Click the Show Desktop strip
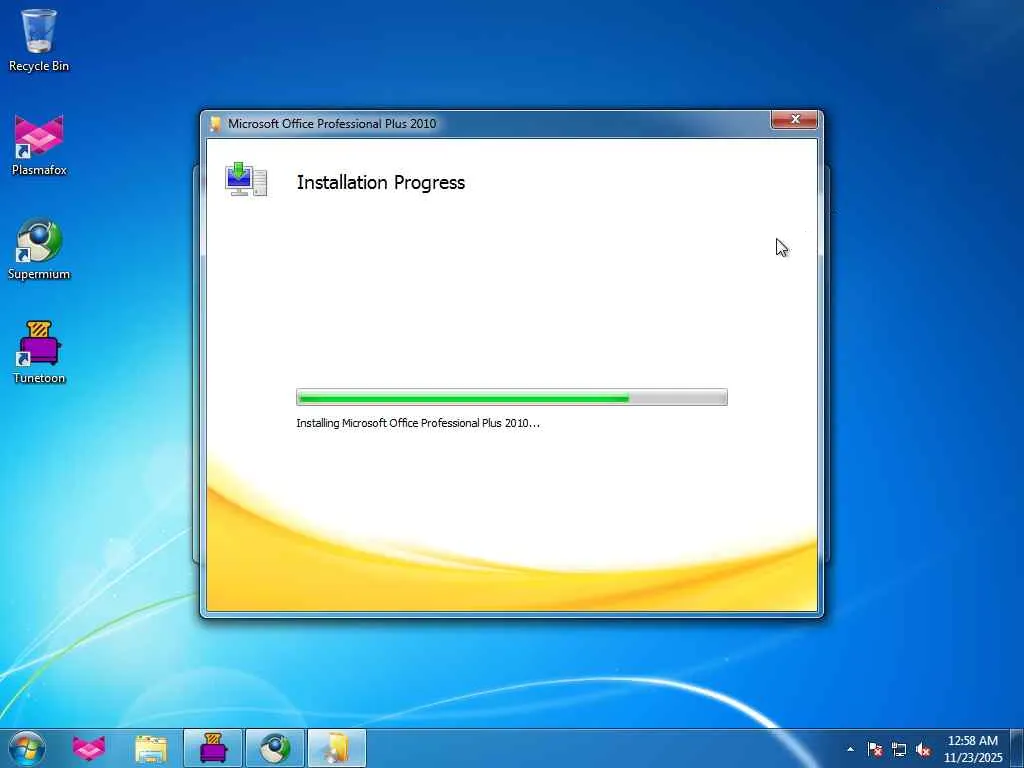Image resolution: width=1024 pixels, height=768 pixels. 1017,748
